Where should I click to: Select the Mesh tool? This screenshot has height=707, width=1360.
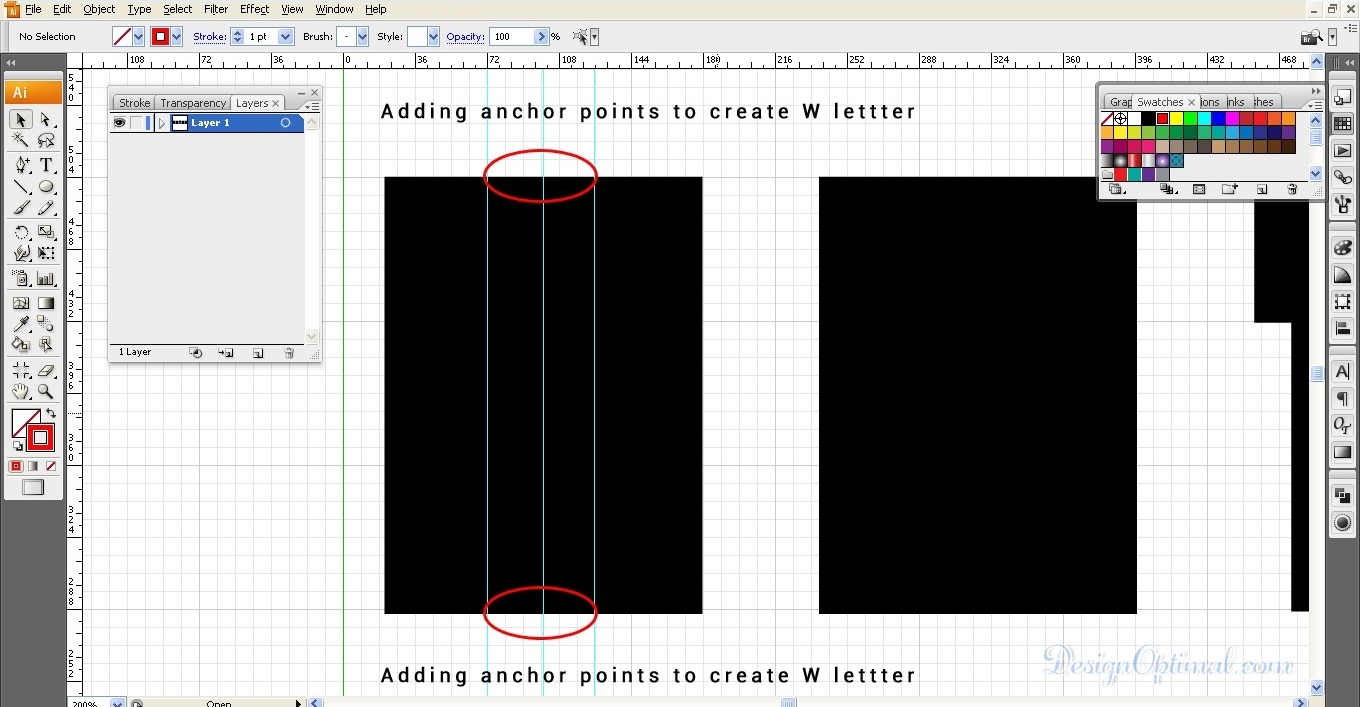(20, 303)
